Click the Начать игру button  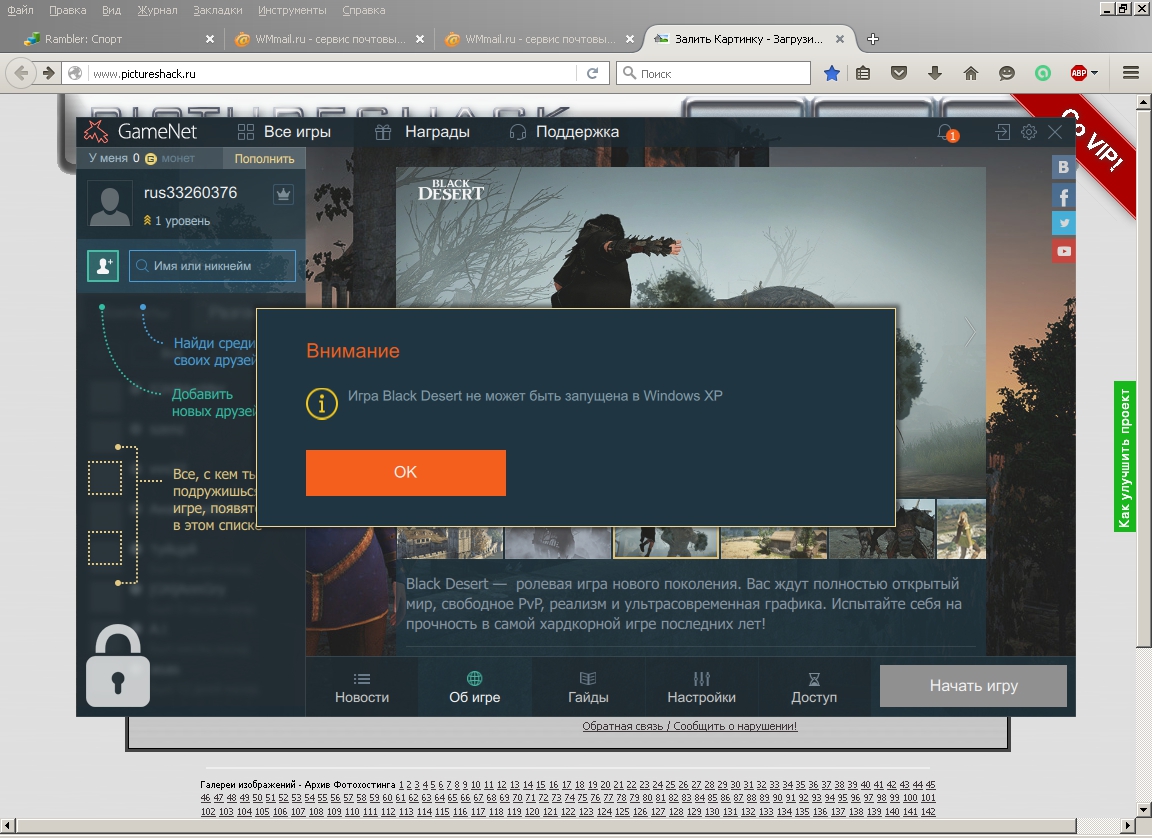pyautogui.click(x=973, y=686)
